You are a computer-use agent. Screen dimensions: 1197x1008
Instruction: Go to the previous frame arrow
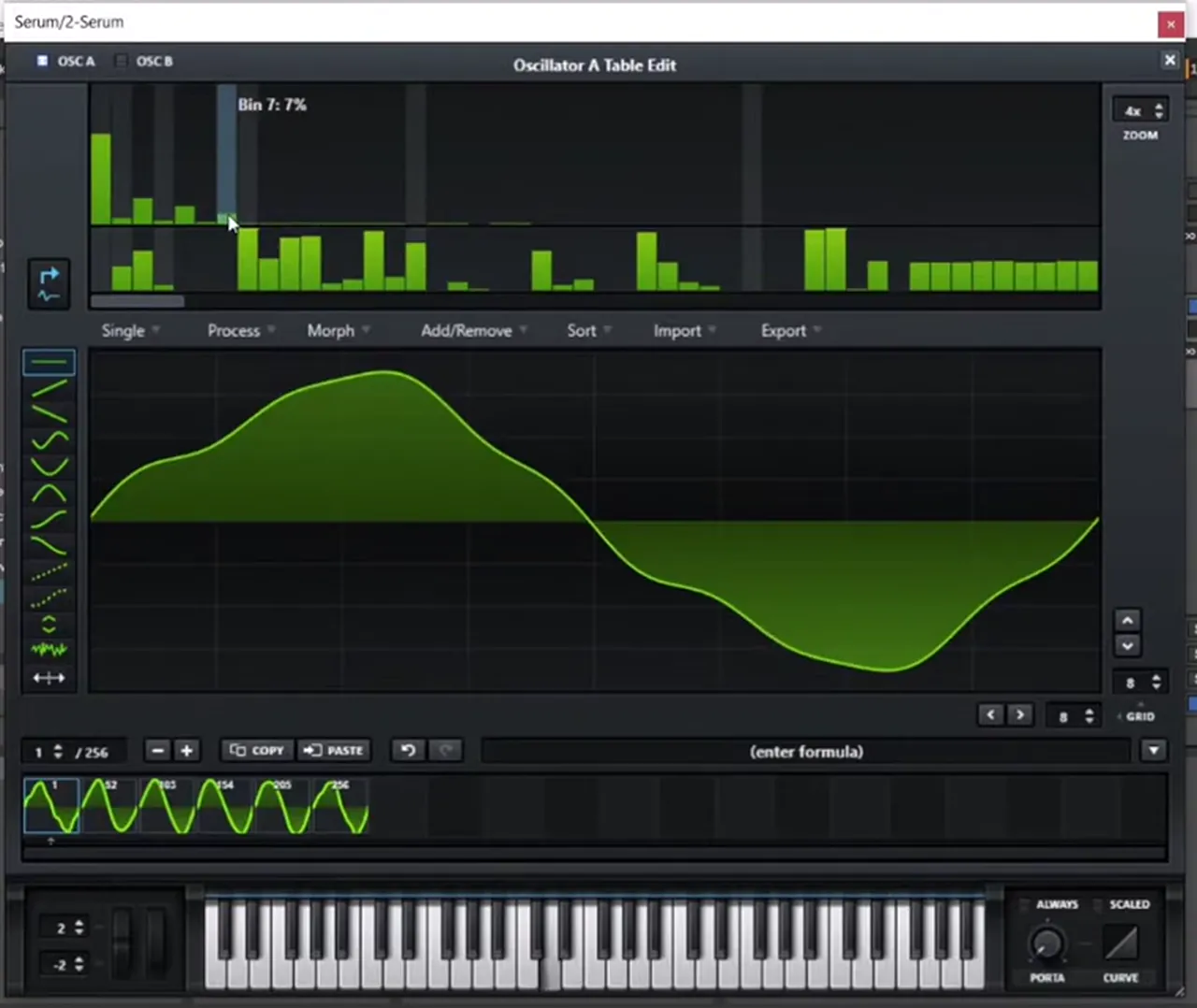[x=990, y=715]
